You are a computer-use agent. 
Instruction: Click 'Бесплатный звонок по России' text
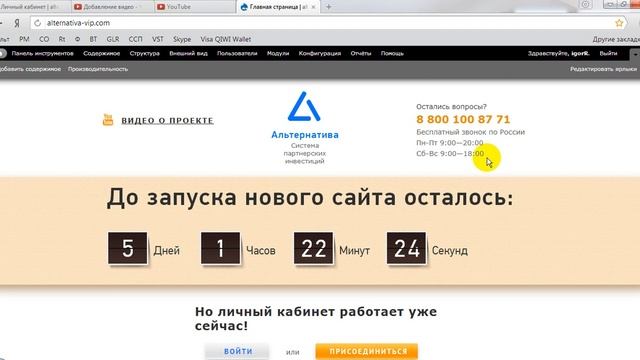tap(471, 132)
